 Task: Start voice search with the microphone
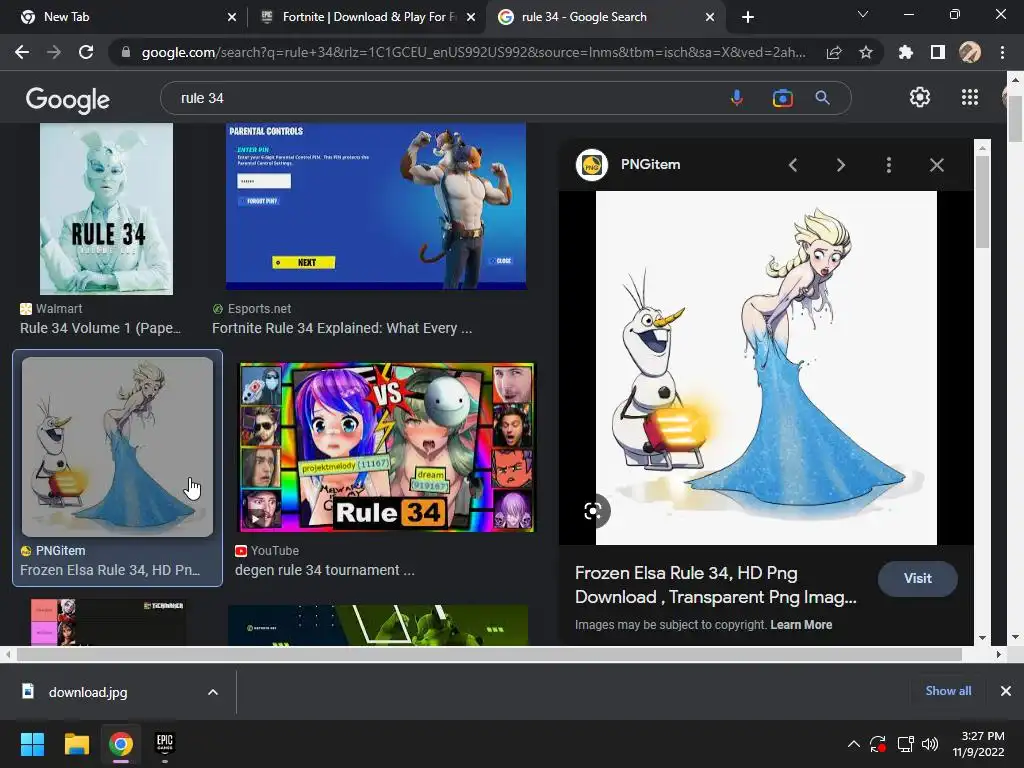pos(737,98)
